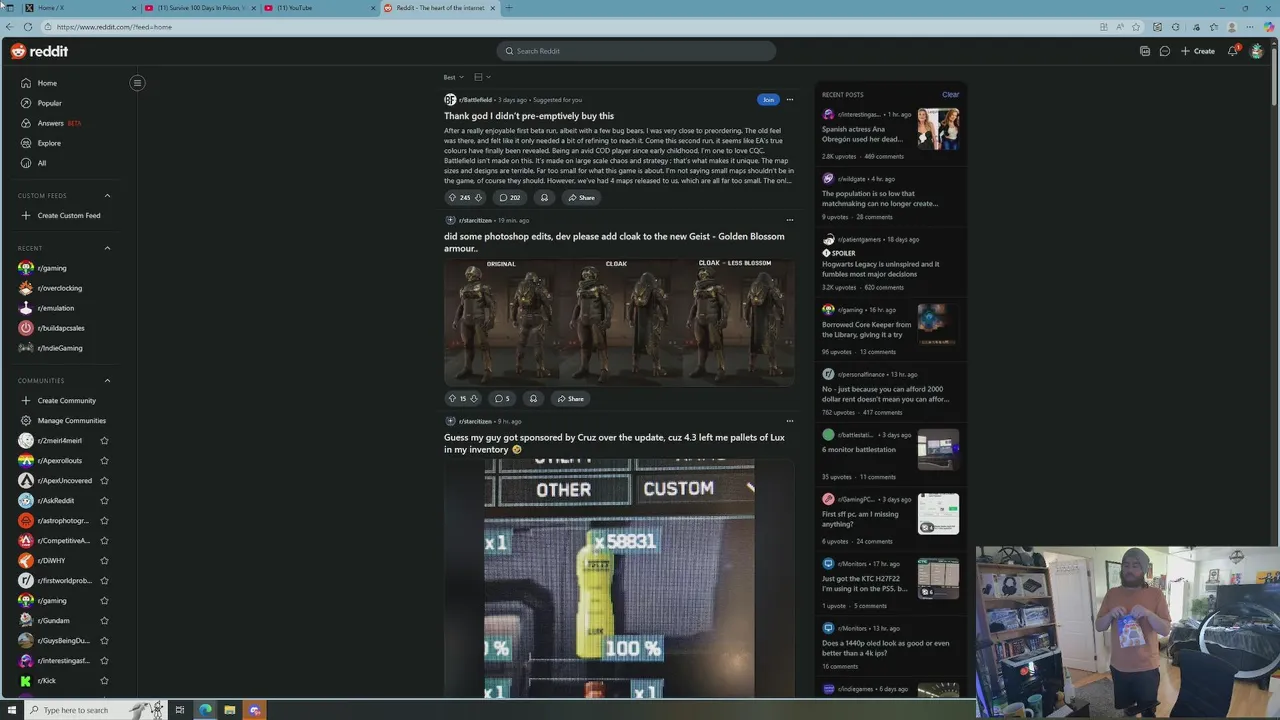1280x720 pixels.
Task: Collapse the left navigation with the hamburger button
Action: click(x=137, y=83)
